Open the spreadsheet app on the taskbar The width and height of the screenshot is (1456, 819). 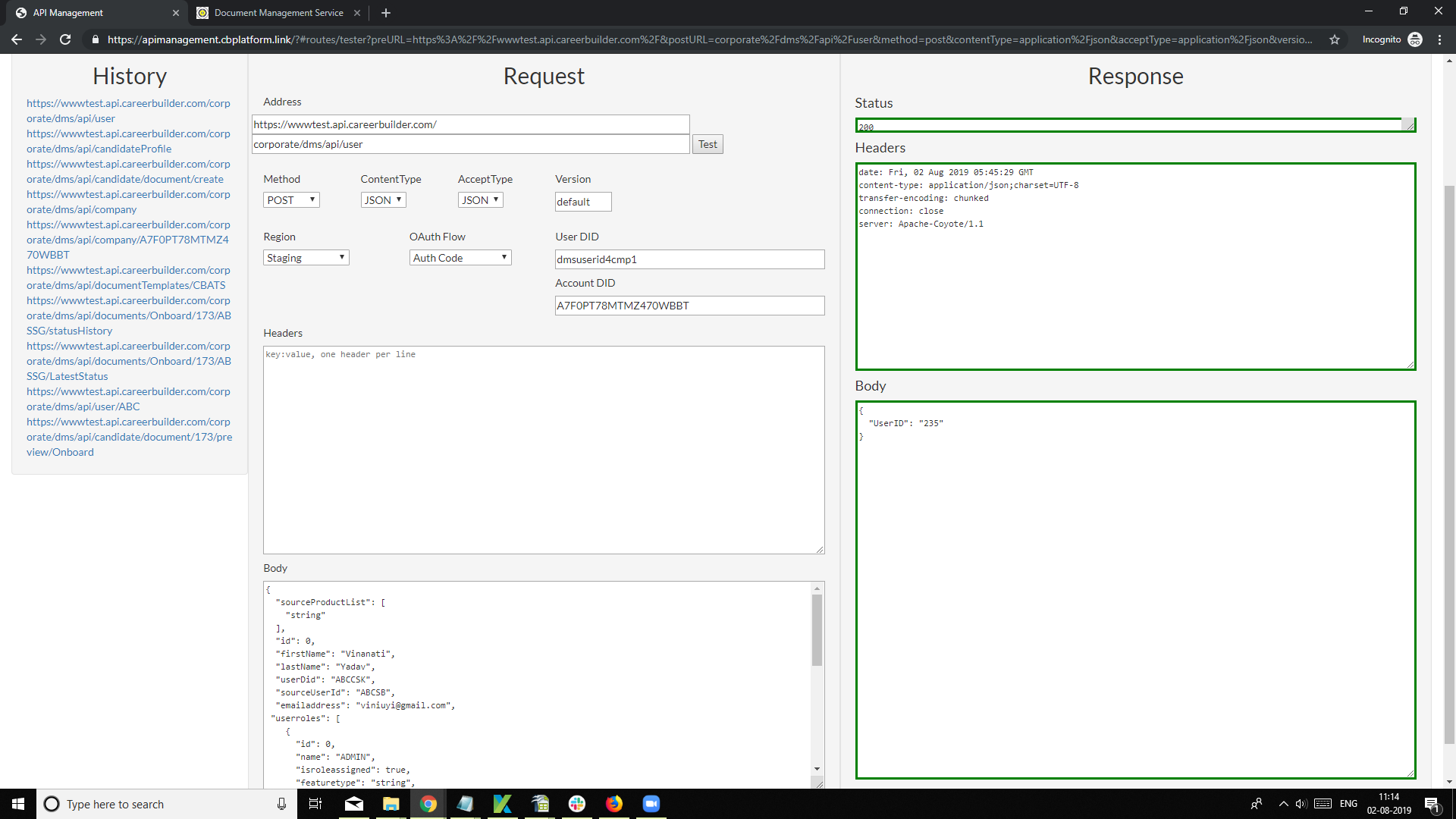click(x=540, y=804)
